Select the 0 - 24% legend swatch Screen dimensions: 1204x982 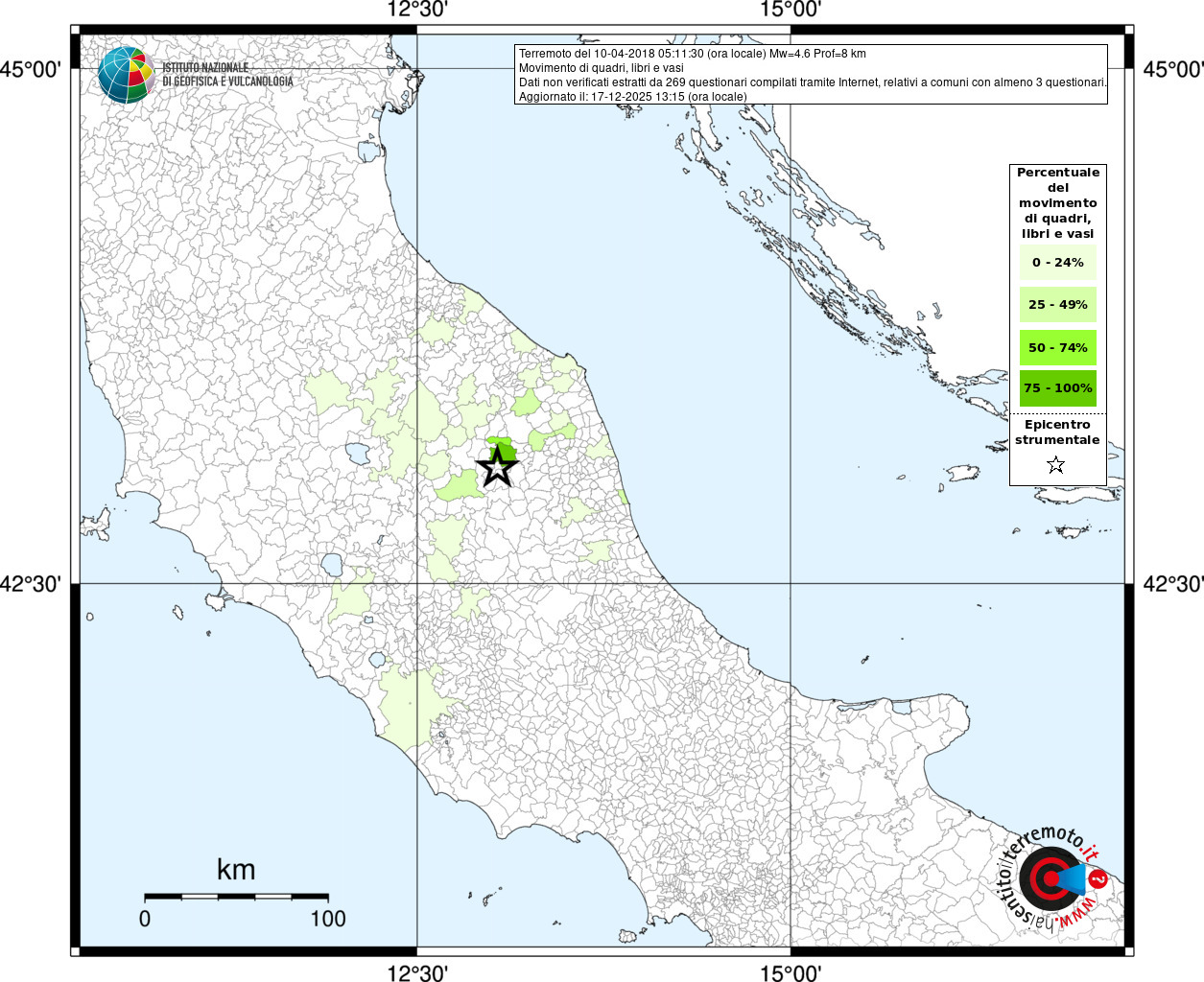[1057, 263]
